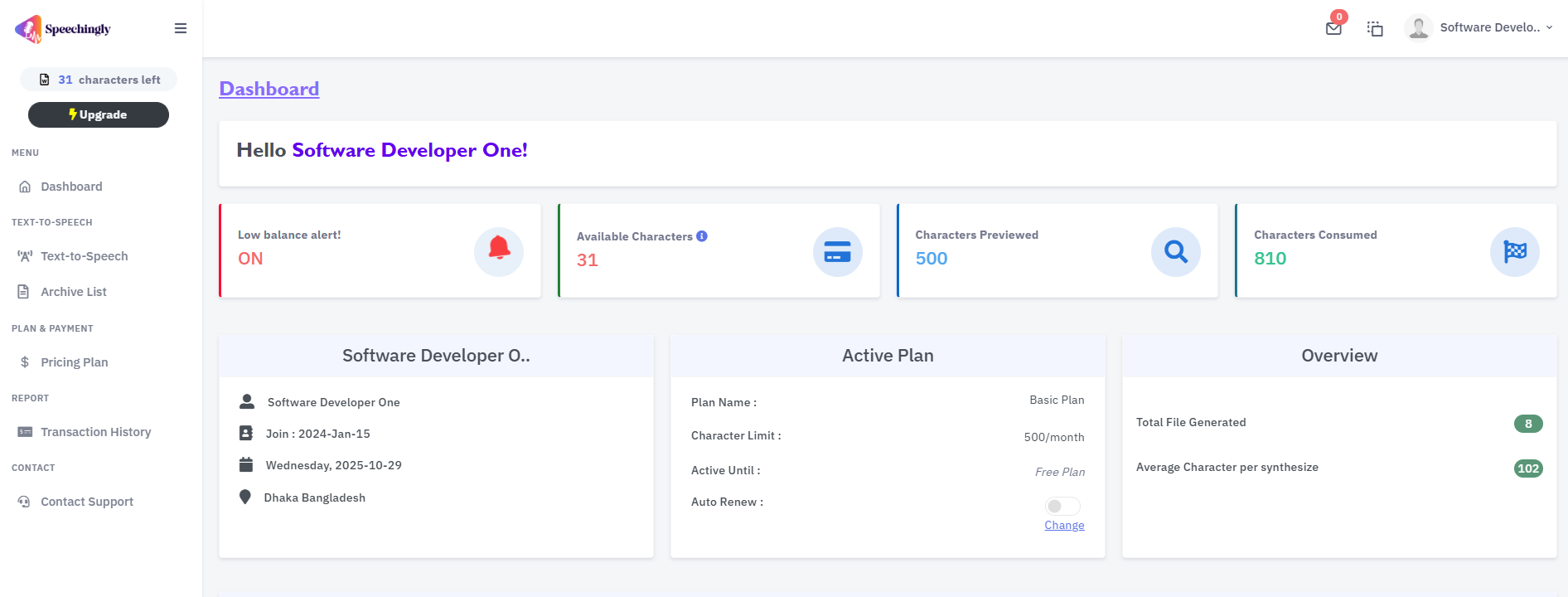Click the Characters Consumed value 810
The width and height of the screenshot is (1568, 597).
pyautogui.click(x=1270, y=259)
